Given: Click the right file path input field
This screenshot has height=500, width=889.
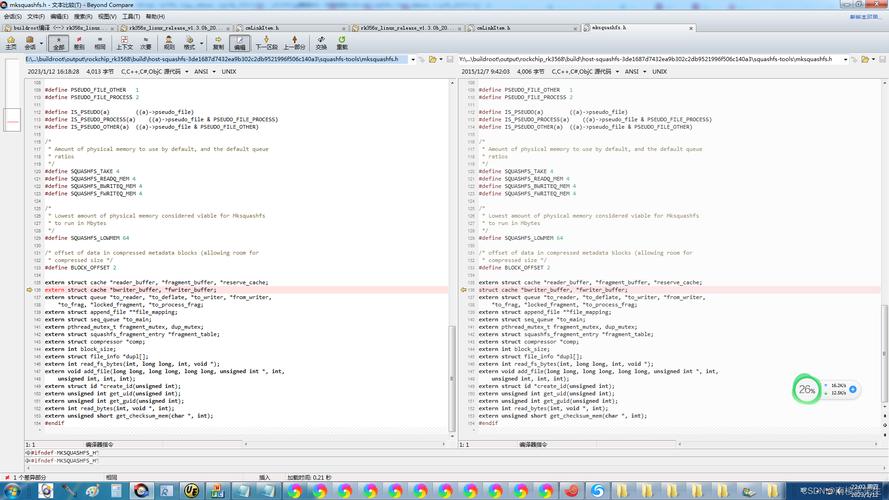Looking at the screenshot, I should (650, 59).
